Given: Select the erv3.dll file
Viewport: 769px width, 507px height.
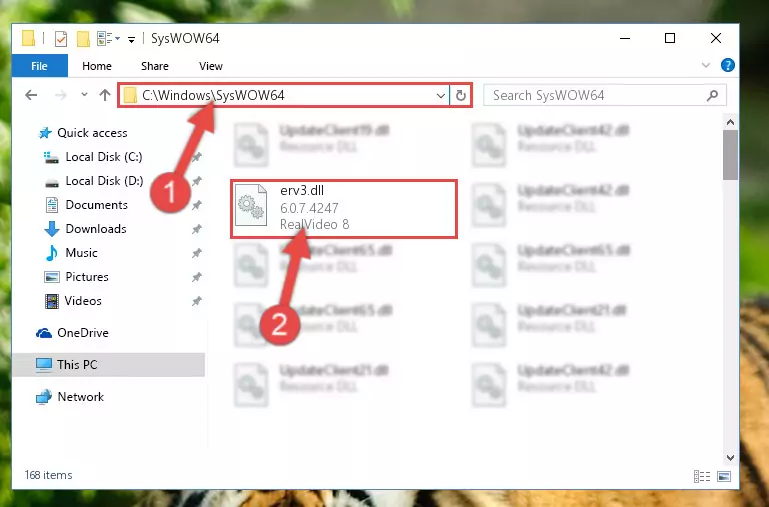Looking at the screenshot, I should [344, 209].
